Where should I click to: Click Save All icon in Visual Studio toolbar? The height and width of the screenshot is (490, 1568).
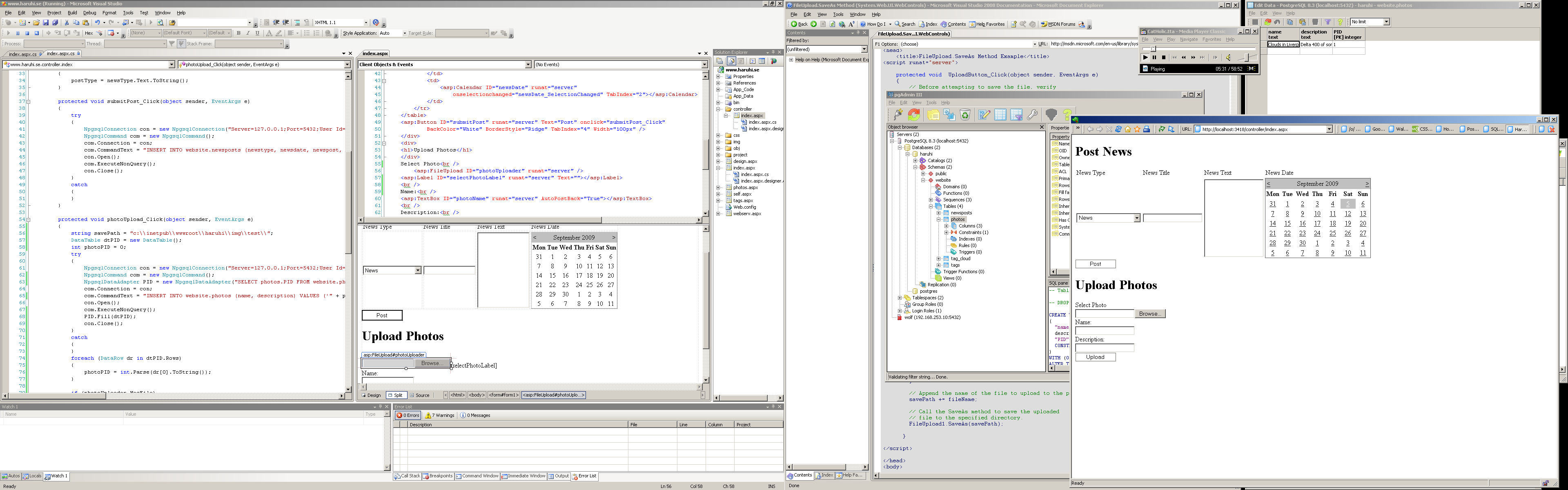(x=55, y=22)
